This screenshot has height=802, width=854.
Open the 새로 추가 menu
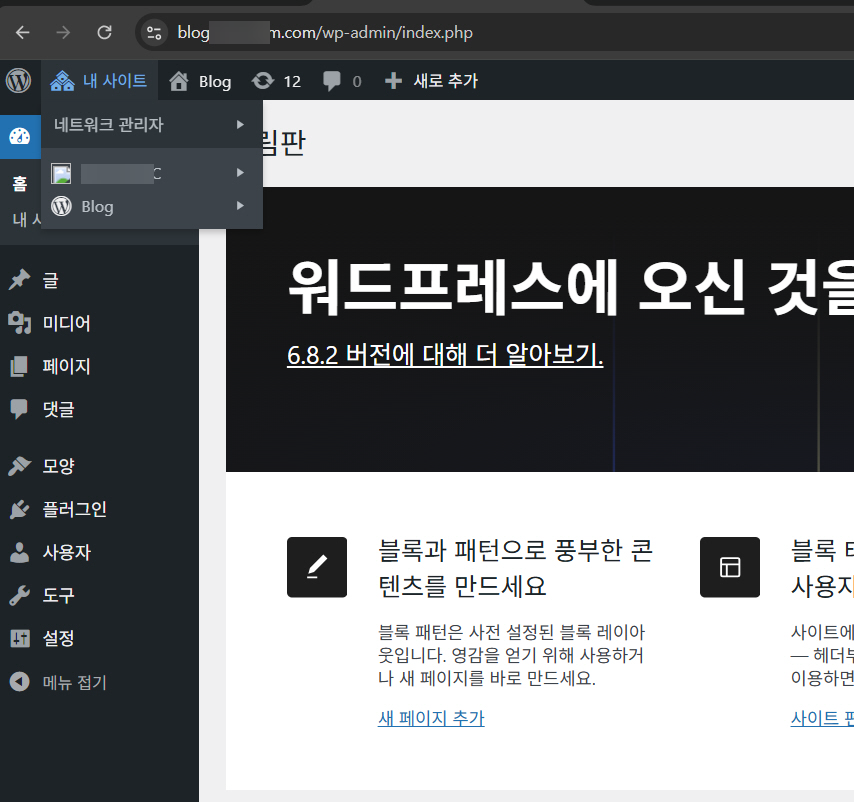pyautogui.click(x=446, y=81)
